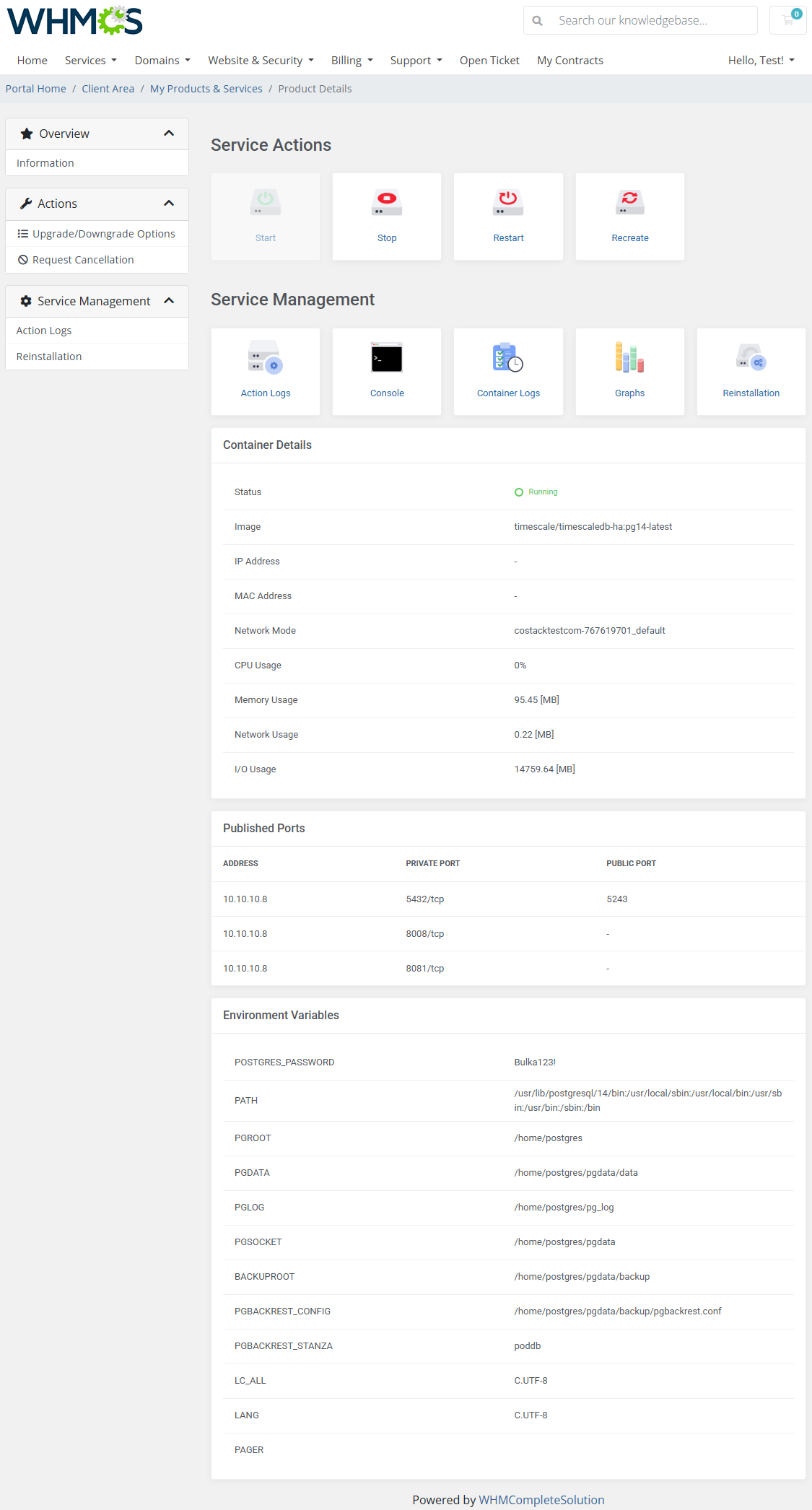Open the Graphs bar chart icon
Image resolution: width=812 pixels, height=1510 pixels.
629,357
